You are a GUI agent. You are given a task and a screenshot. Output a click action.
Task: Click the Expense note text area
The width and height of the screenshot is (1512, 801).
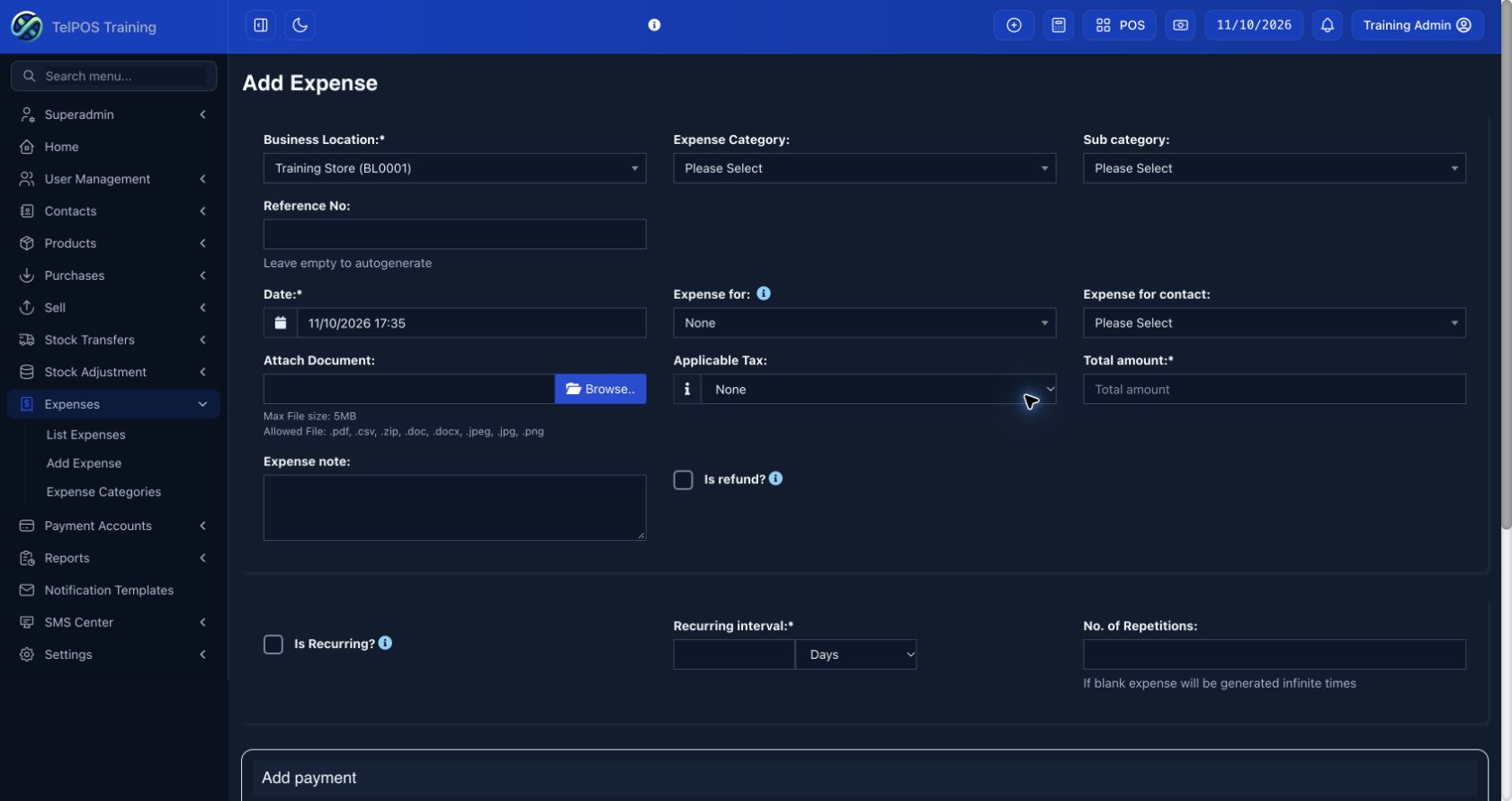pos(455,508)
